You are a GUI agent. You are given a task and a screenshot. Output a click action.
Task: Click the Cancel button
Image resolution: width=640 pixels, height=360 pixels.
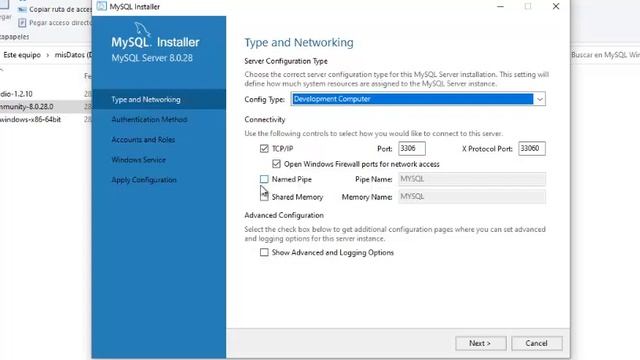pos(537,343)
